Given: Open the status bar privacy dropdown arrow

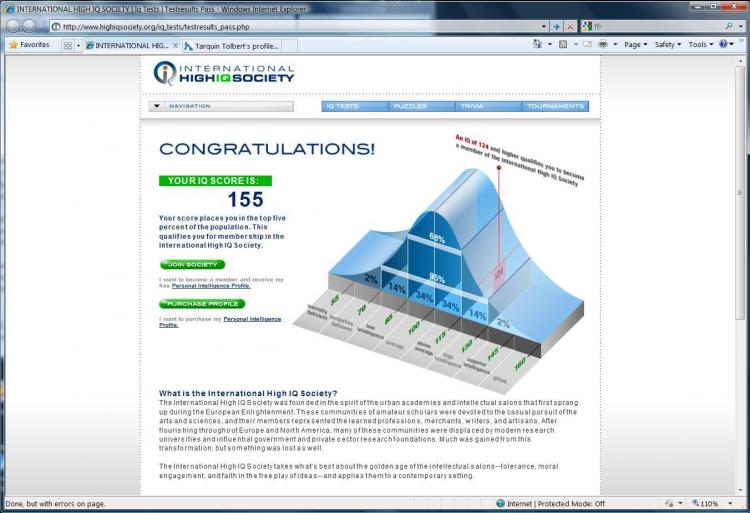Looking at the screenshot, I should pos(680,503).
